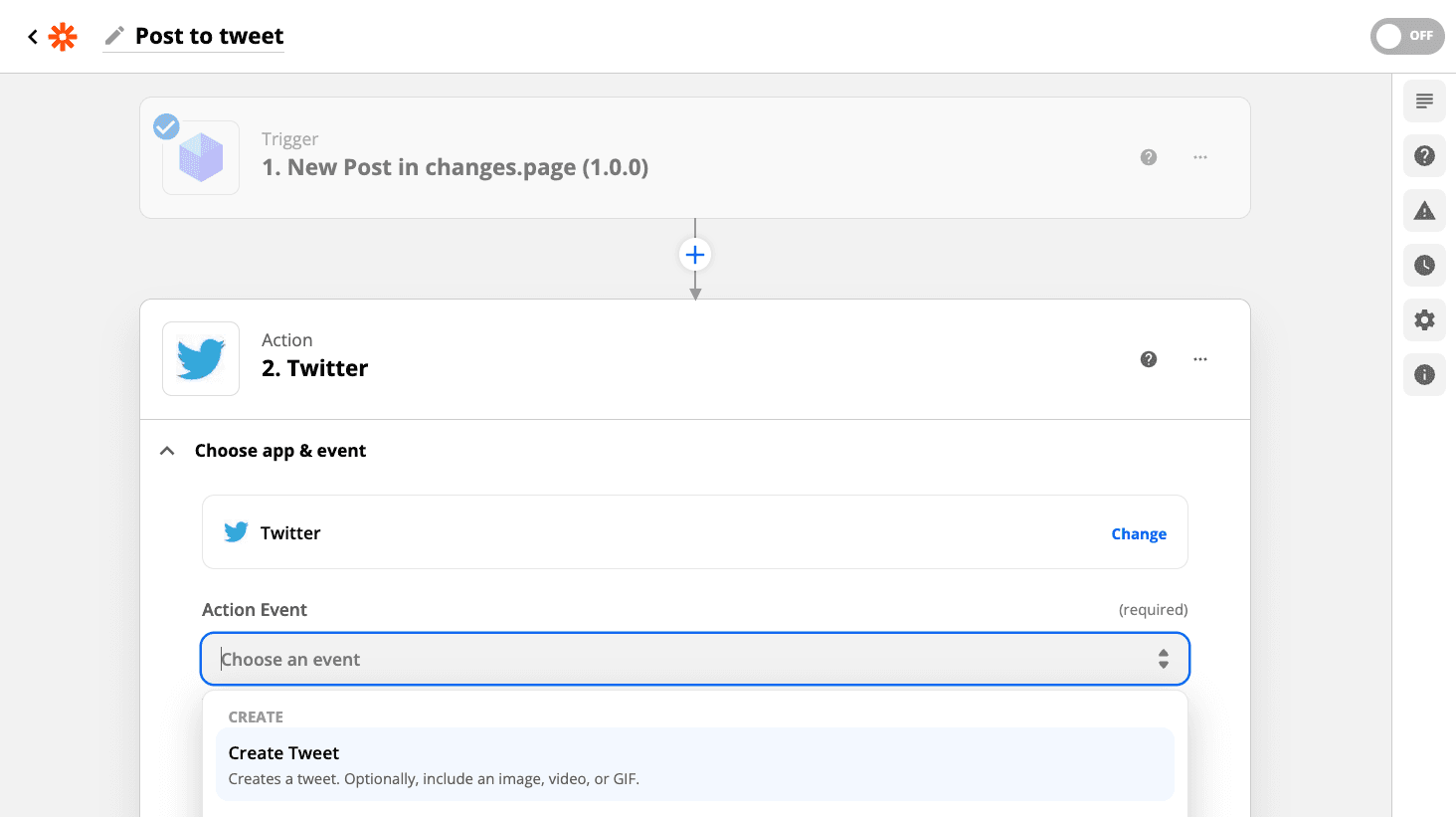Open the notes panel in the sidebar
Viewport: 1456px width, 817px height.
click(x=1424, y=102)
